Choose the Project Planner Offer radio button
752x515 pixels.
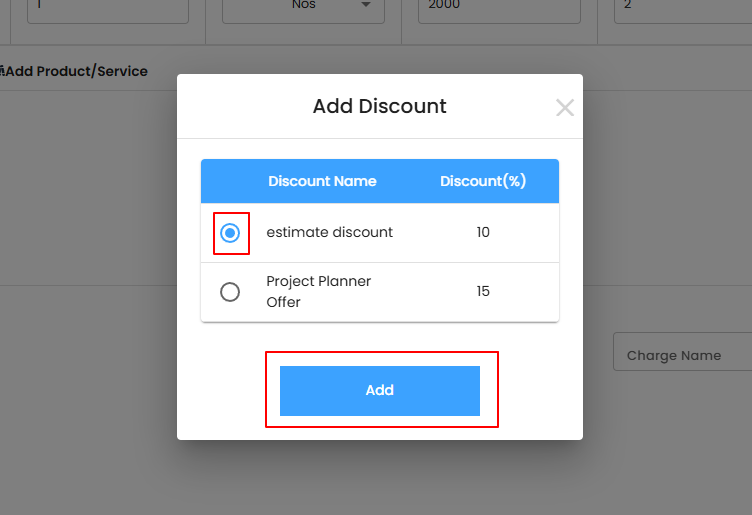click(230, 292)
